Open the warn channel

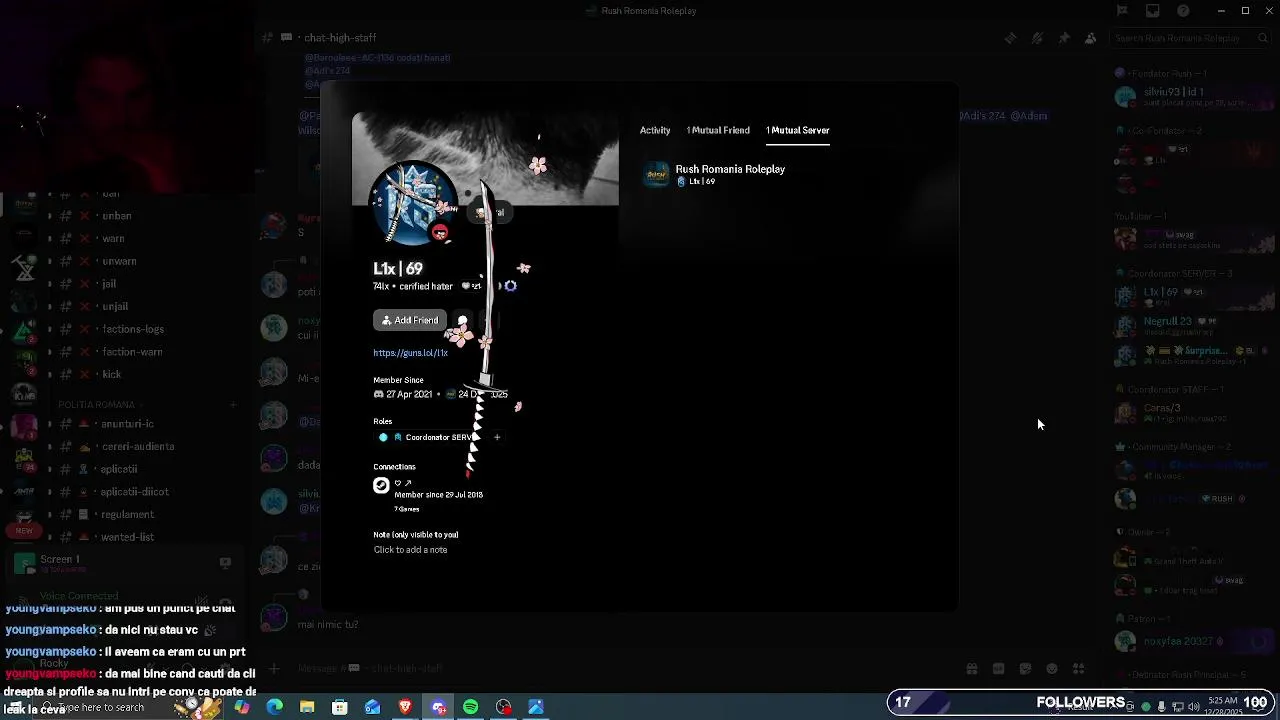coord(113,239)
